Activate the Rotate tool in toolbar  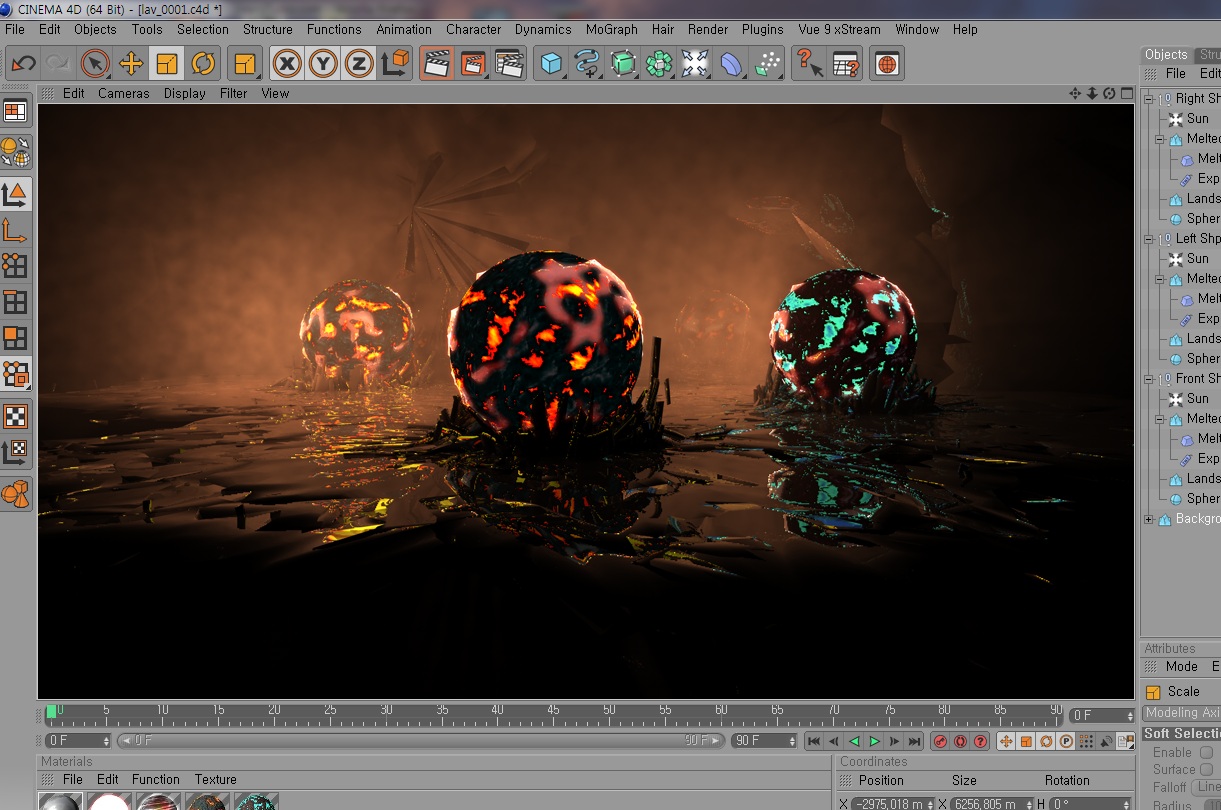click(203, 64)
